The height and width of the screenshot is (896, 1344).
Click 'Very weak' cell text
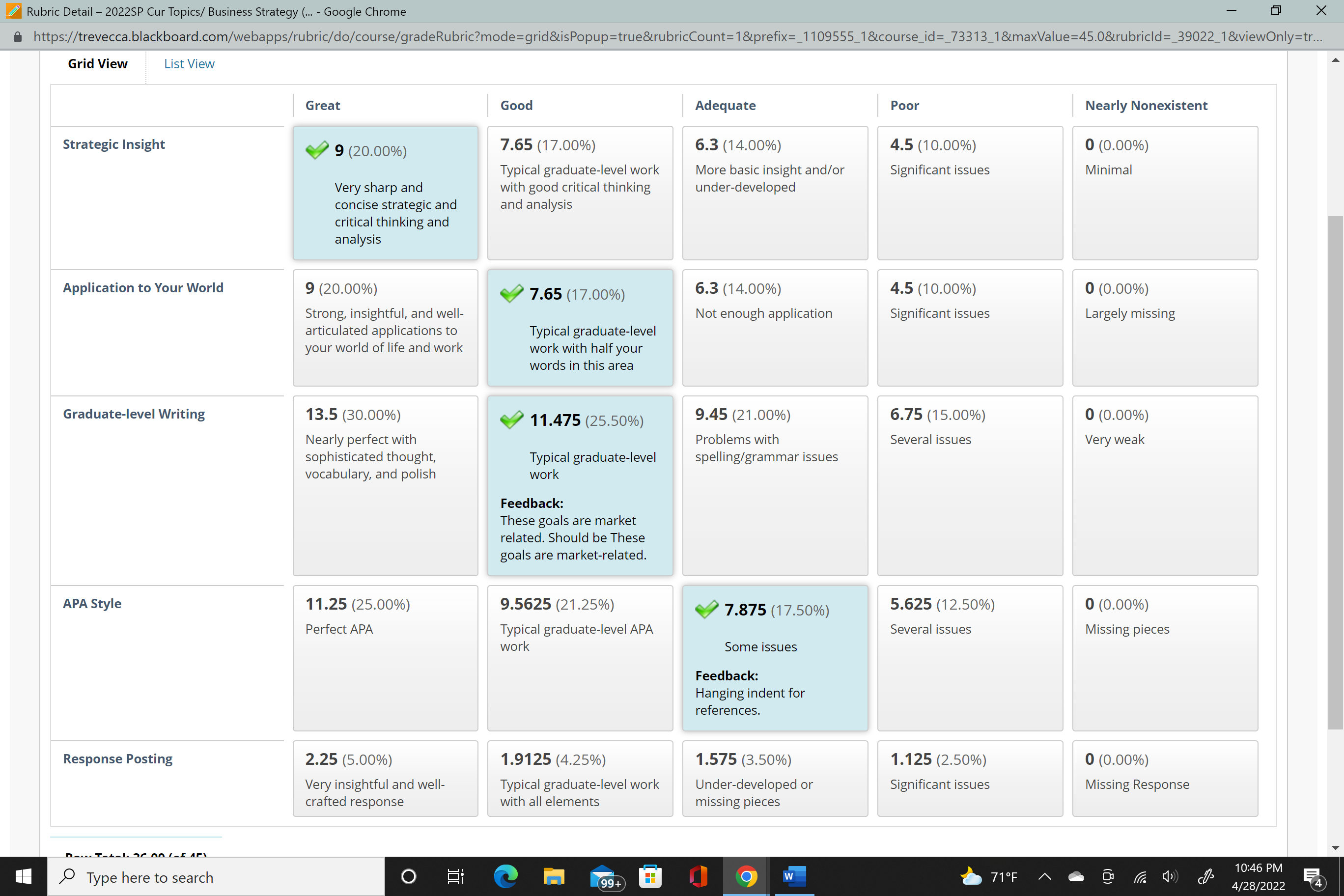[1114, 440]
